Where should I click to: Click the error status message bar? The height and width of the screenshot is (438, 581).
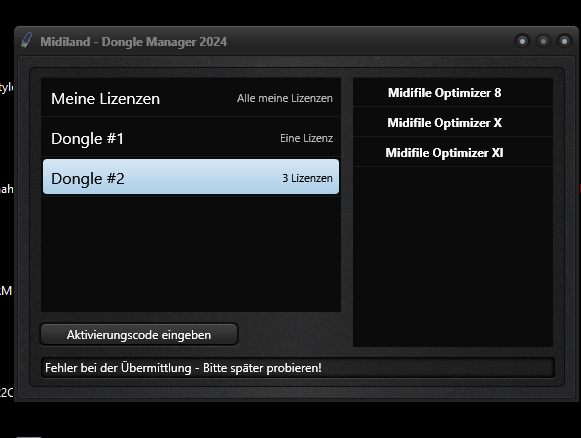tap(298, 368)
